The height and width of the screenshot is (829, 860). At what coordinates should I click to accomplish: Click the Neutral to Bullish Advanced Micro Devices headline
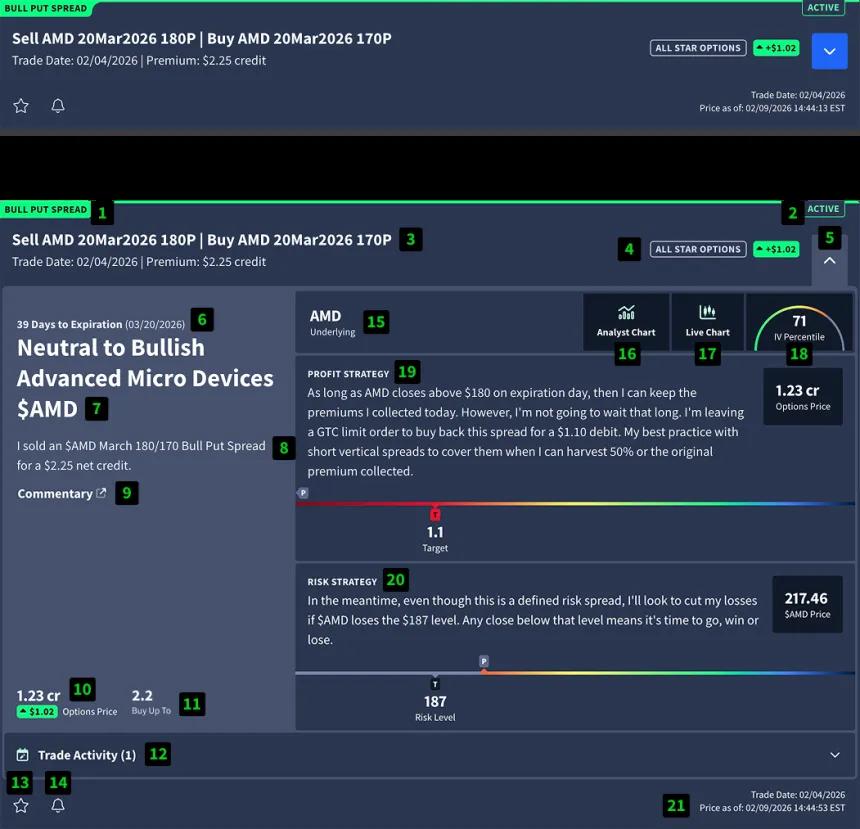coord(145,378)
